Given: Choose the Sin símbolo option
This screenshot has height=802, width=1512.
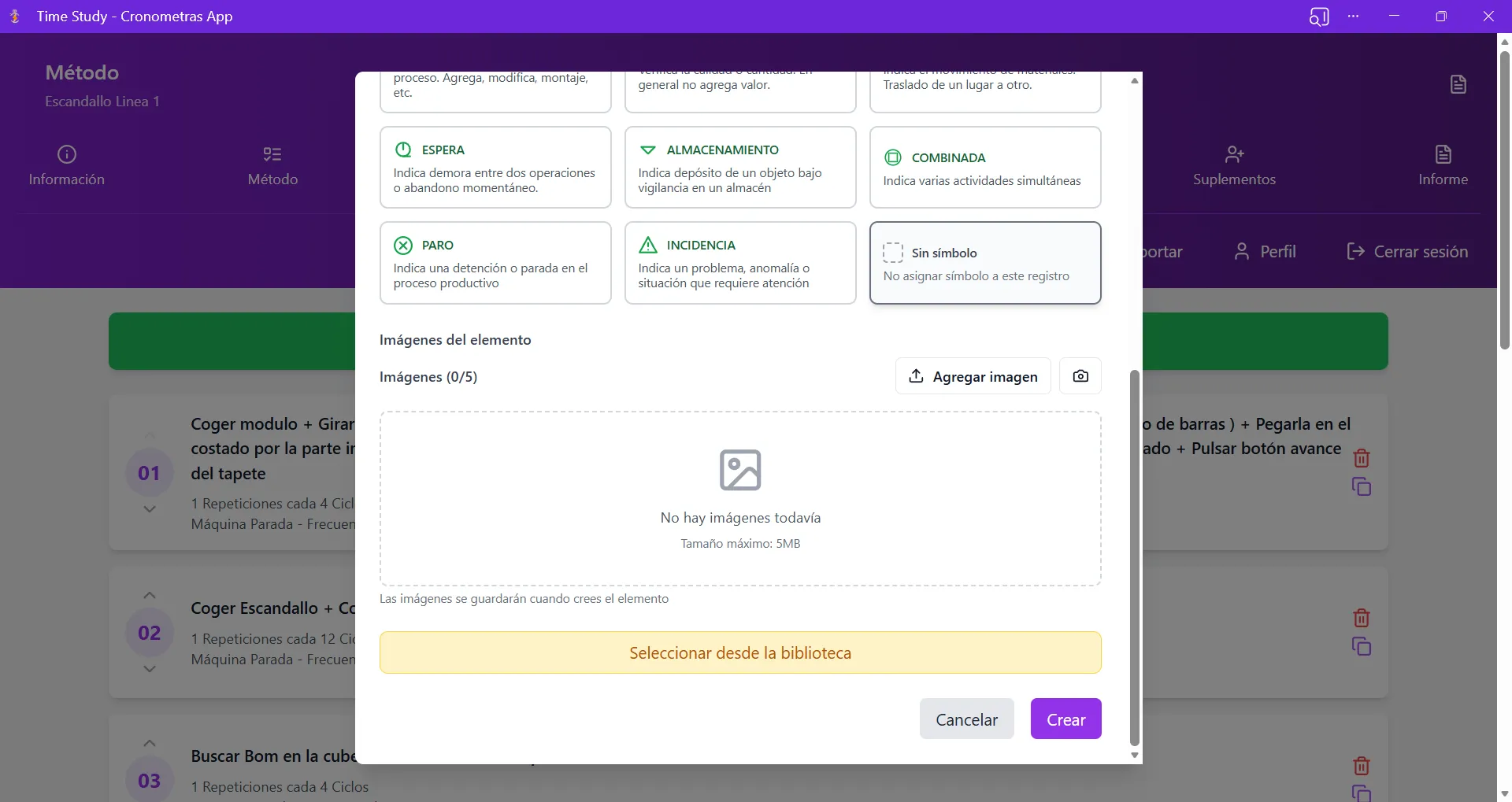Looking at the screenshot, I should click(x=985, y=263).
